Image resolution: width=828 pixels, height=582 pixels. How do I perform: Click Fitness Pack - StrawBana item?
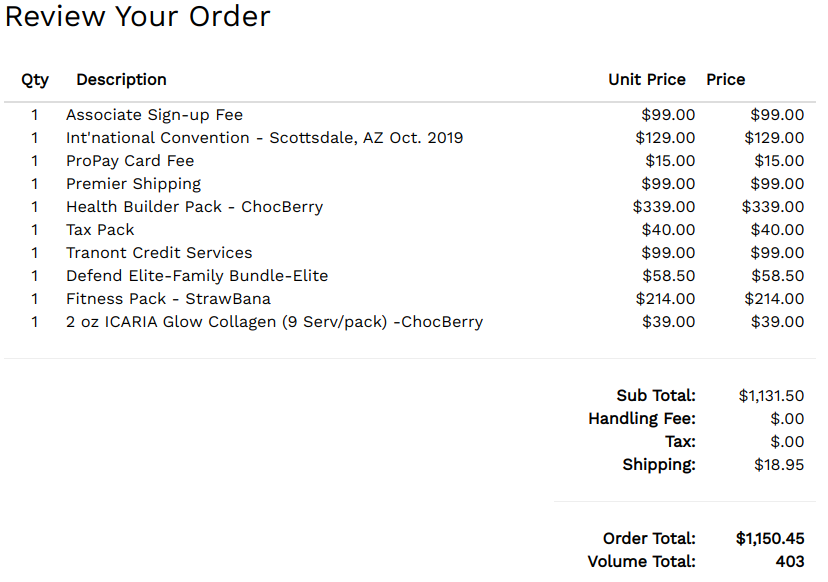click(168, 298)
